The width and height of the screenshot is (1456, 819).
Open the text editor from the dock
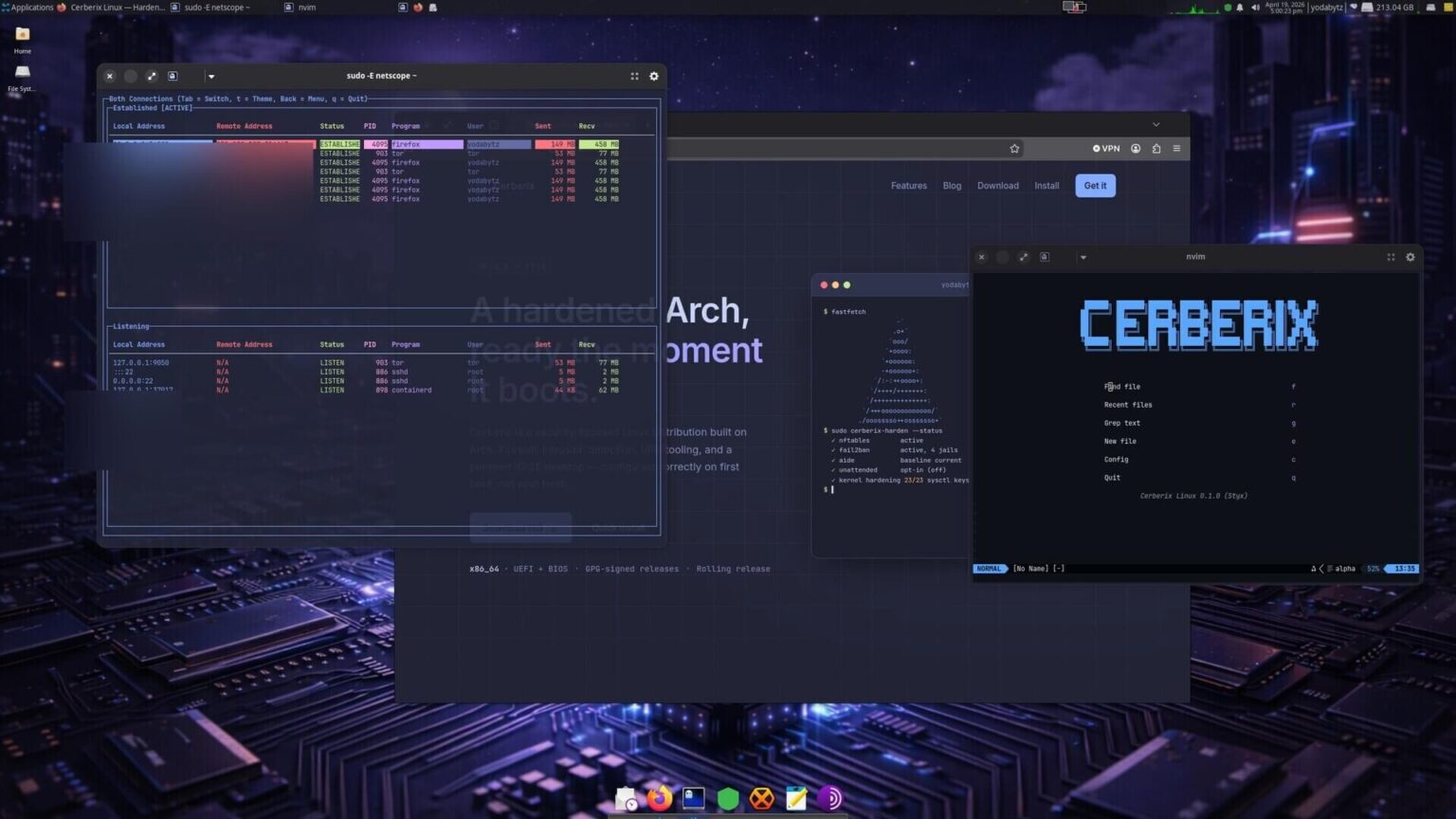[x=796, y=798]
